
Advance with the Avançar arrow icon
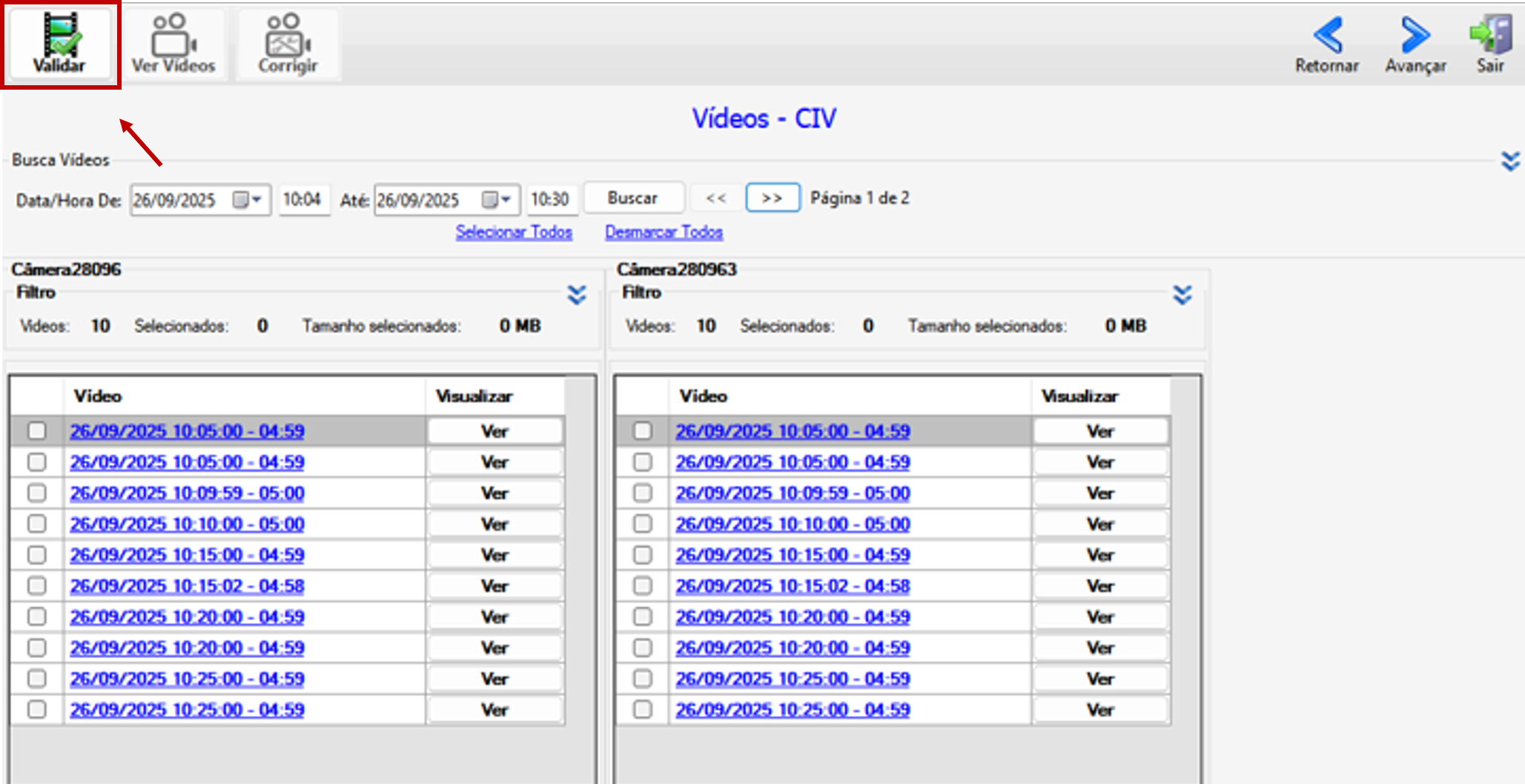coord(1415,35)
